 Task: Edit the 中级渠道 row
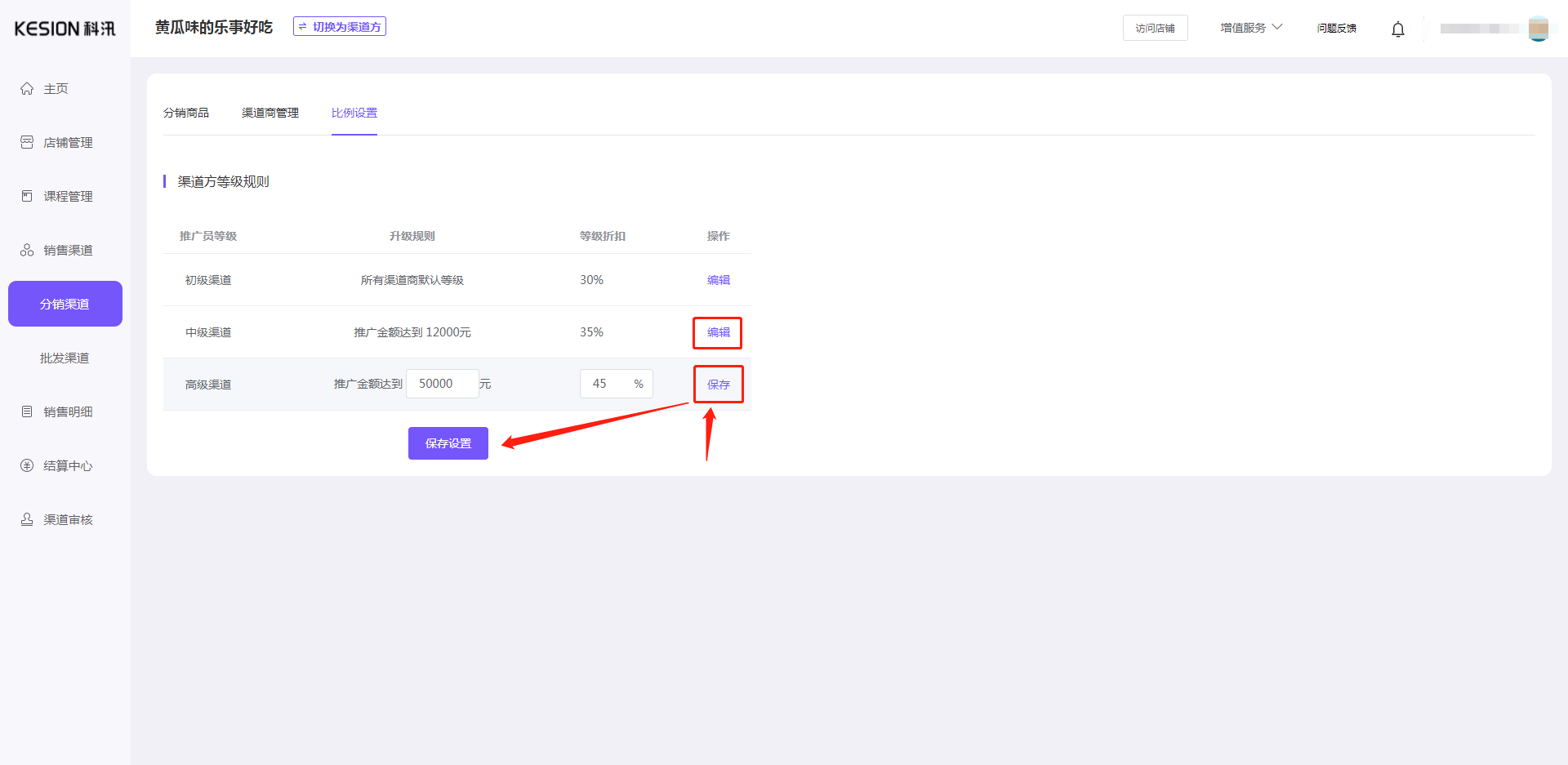point(718,332)
